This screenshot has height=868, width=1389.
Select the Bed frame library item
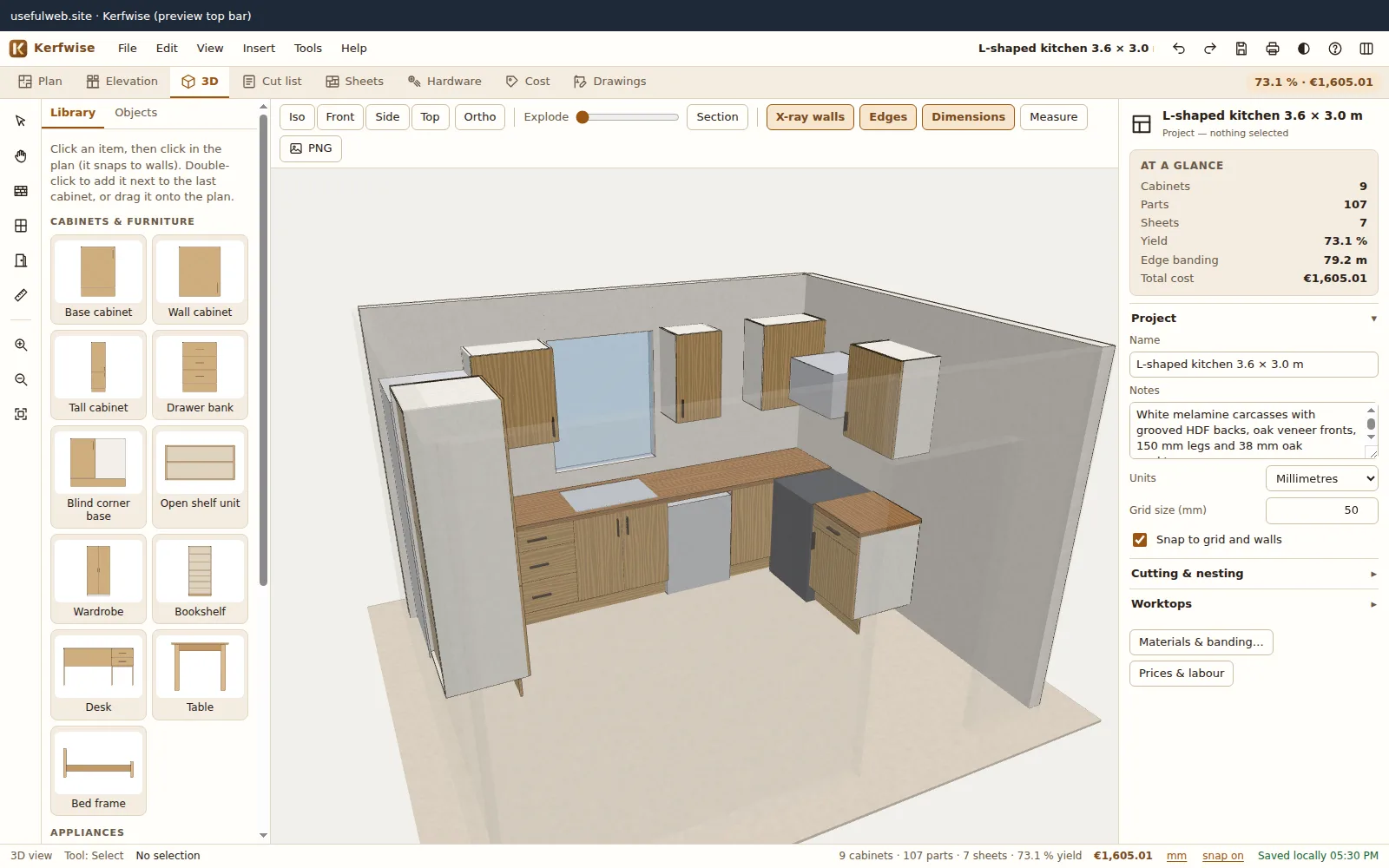(x=98, y=771)
